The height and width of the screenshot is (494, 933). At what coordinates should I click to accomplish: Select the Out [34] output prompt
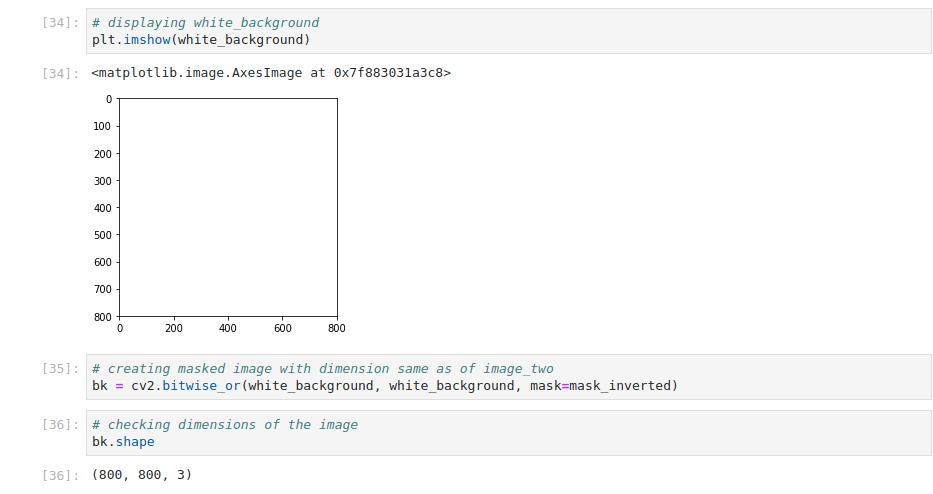pos(60,73)
